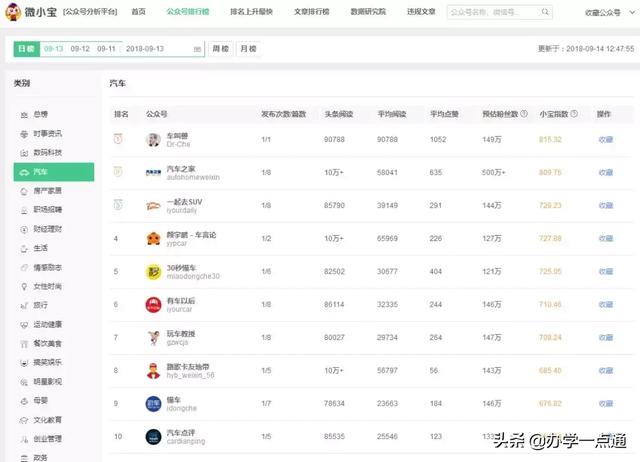Expand the 收藏公众号 dropdown arrow

pos(632,12)
